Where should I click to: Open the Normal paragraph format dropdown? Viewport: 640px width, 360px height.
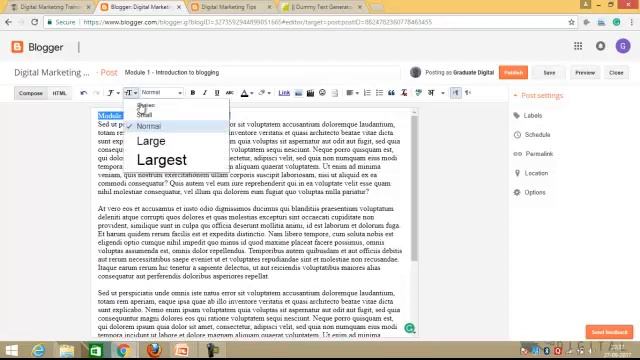(x=162, y=93)
